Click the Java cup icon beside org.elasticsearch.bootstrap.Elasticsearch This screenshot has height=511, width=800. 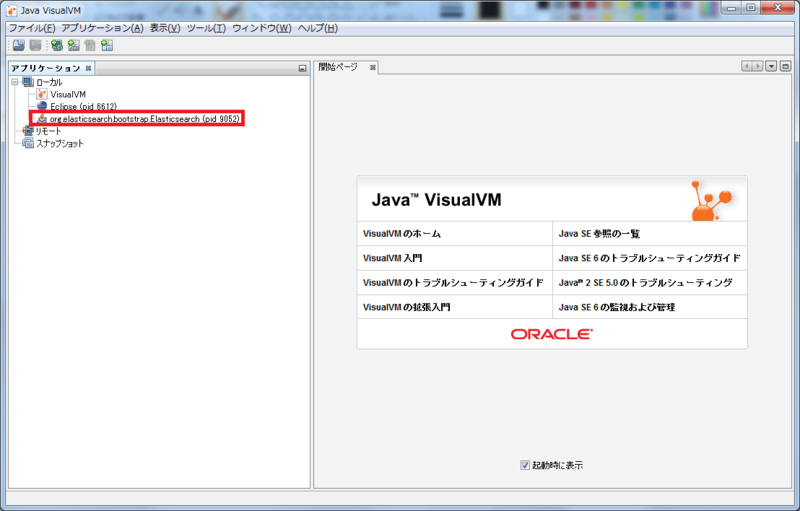[42, 118]
